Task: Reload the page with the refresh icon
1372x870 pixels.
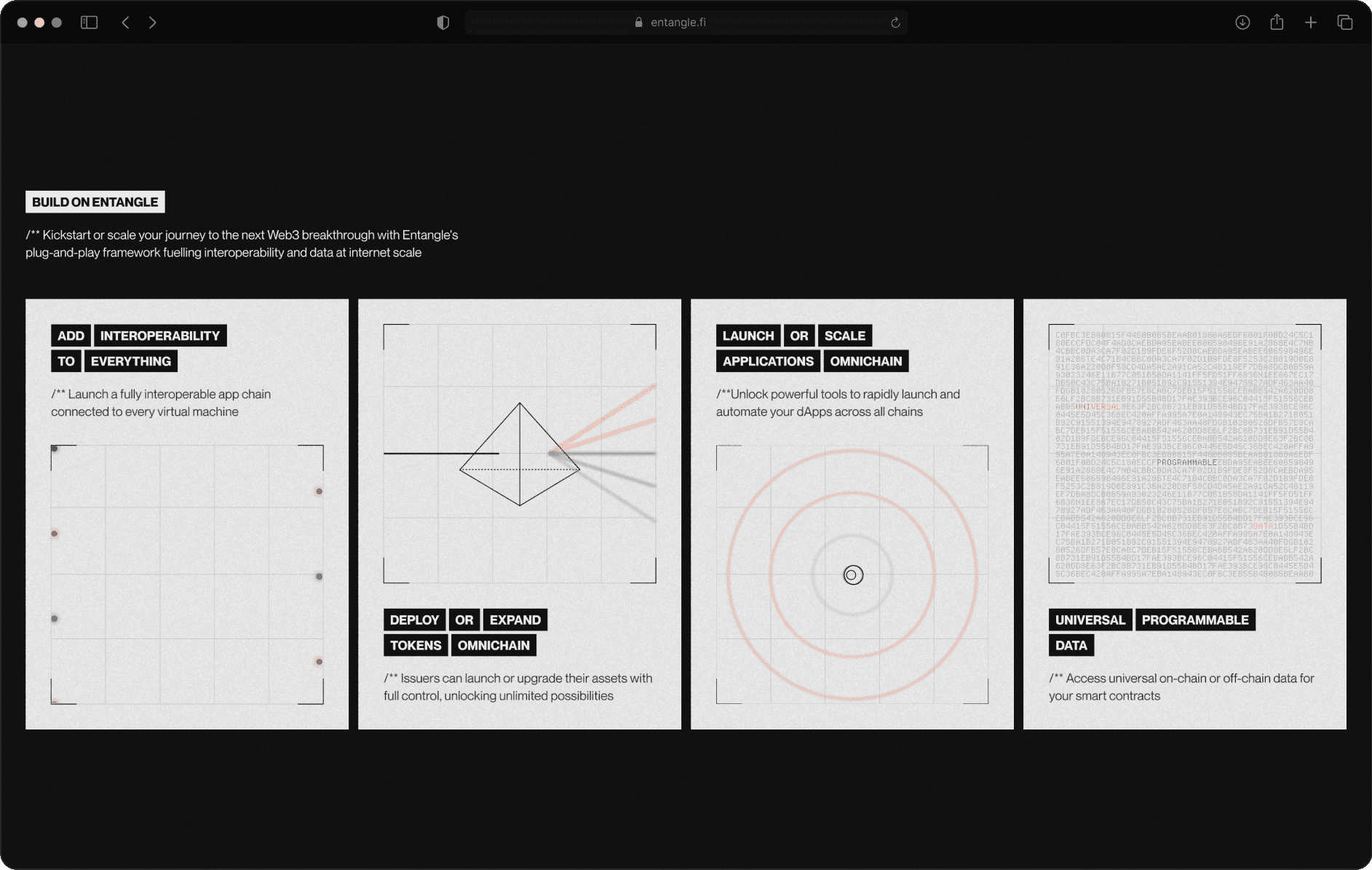Action: (895, 23)
